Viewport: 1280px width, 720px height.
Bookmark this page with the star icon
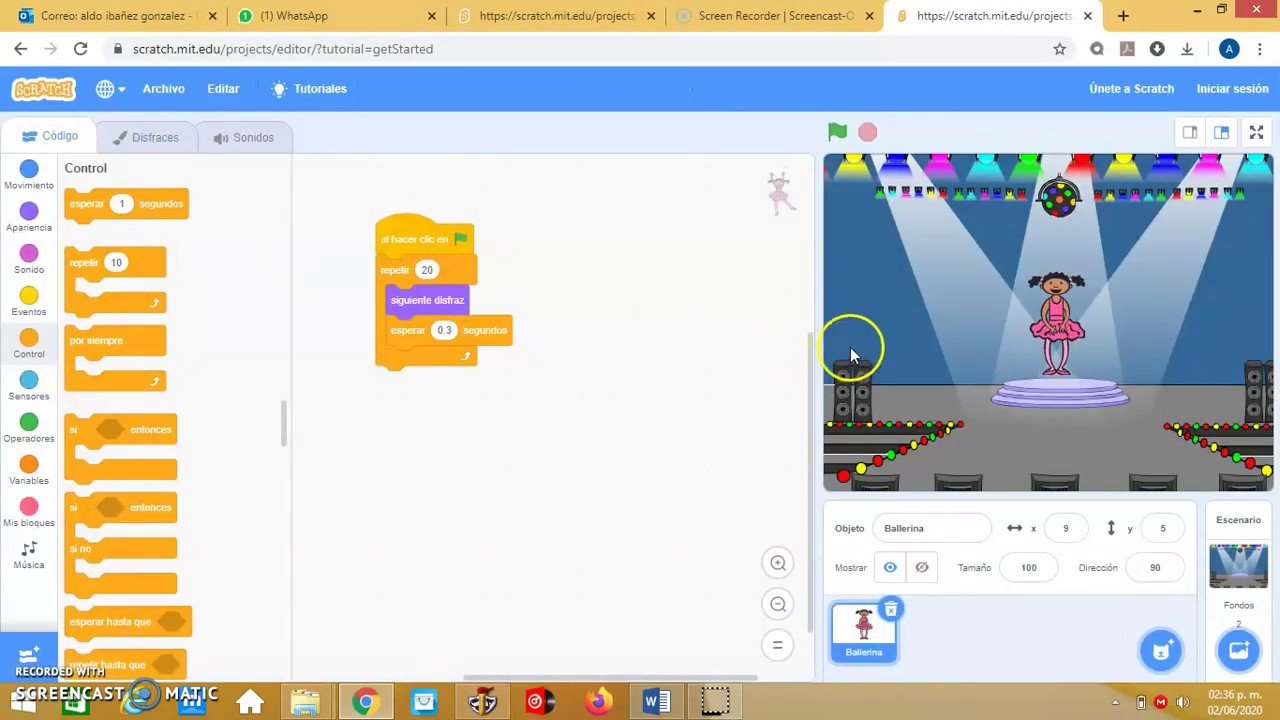tap(1060, 49)
